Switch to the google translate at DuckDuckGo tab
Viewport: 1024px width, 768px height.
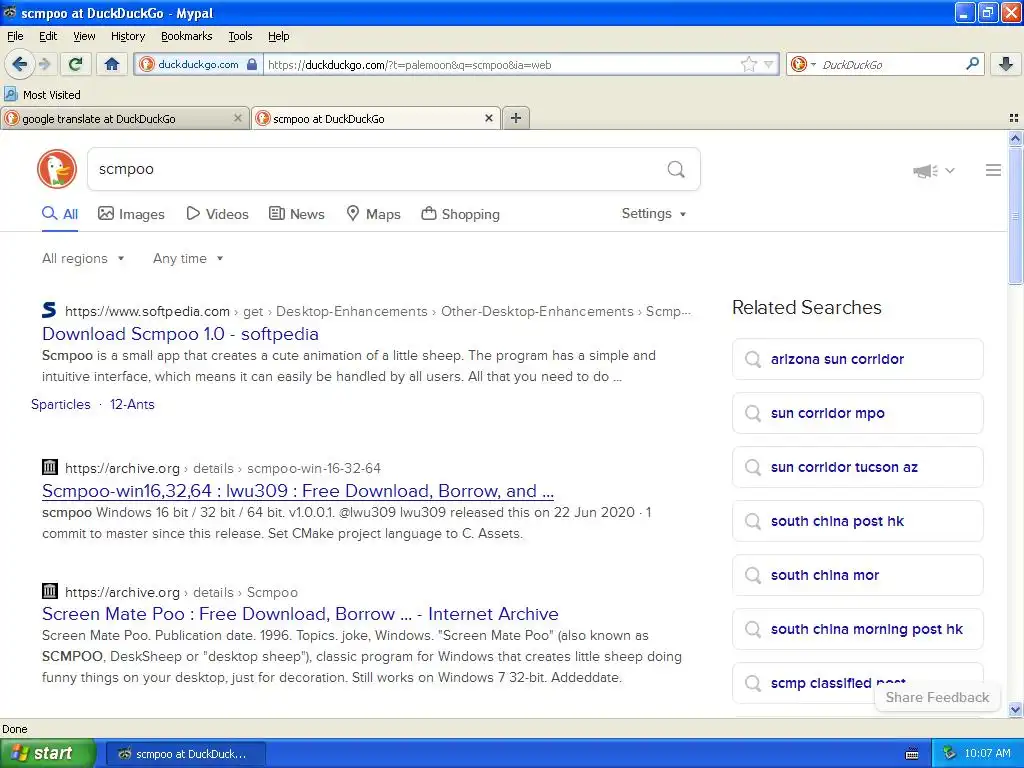pos(124,118)
